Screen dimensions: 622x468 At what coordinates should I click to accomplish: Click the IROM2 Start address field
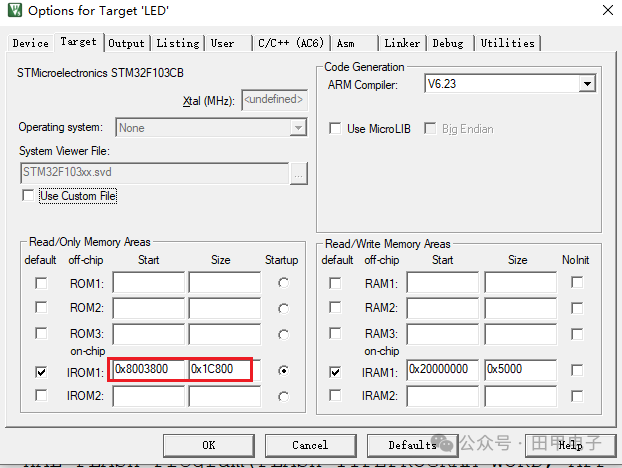(x=149, y=397)
